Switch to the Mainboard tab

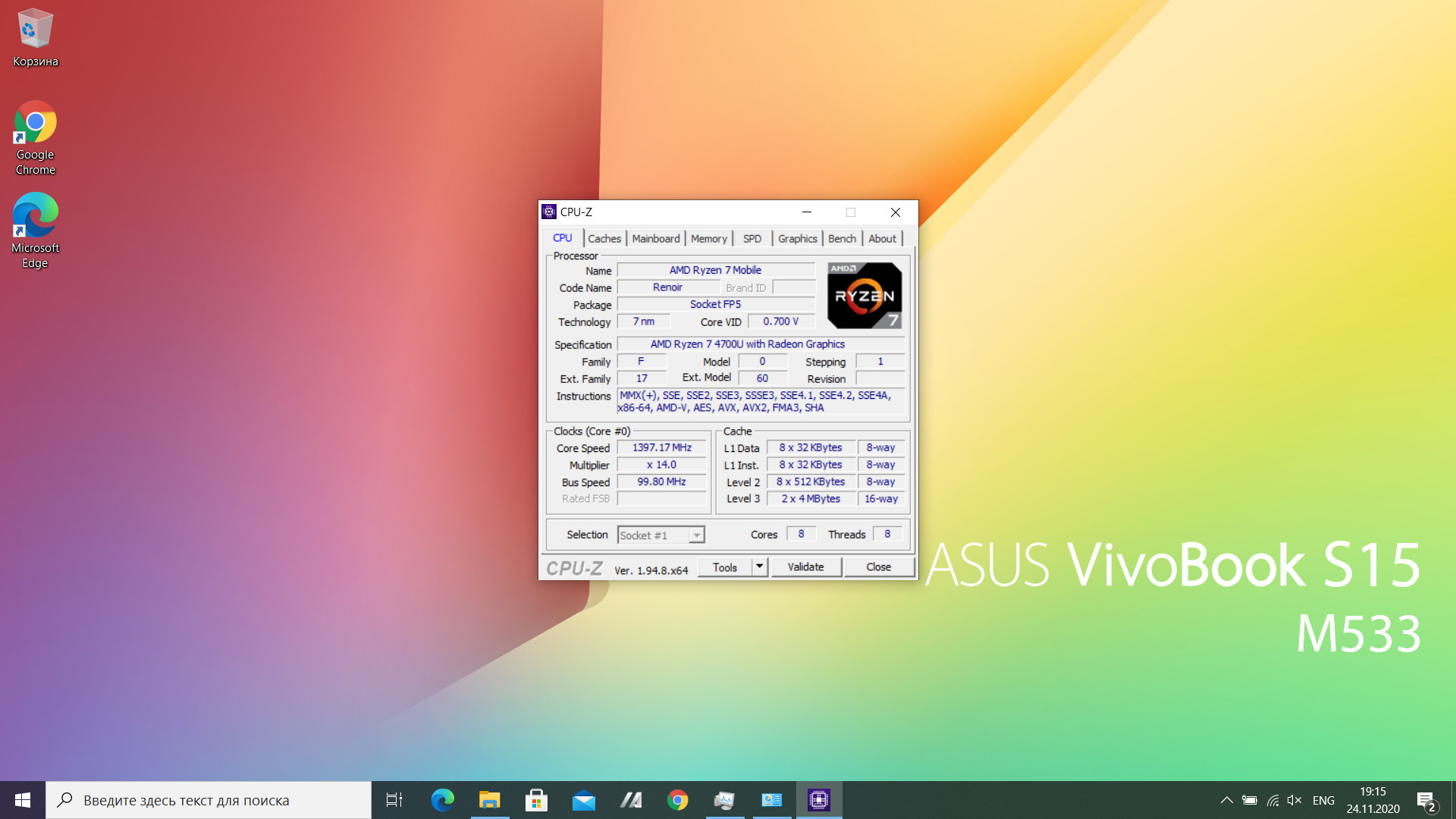656,238
